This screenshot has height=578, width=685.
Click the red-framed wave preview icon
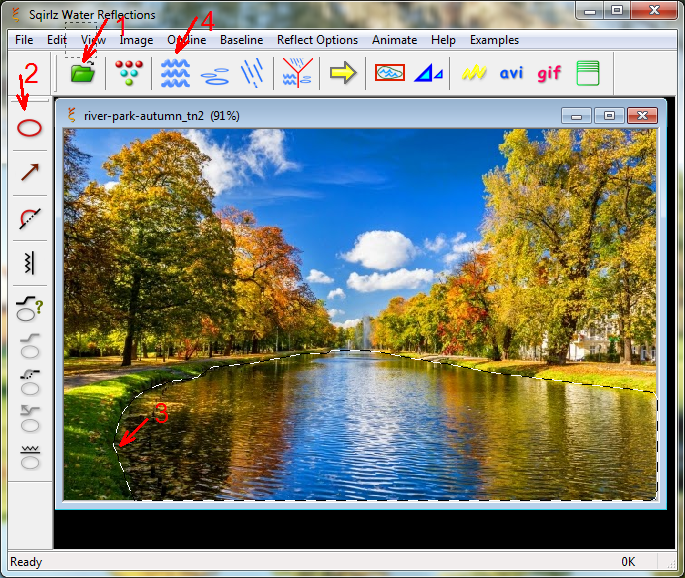[x=390, y=73]
